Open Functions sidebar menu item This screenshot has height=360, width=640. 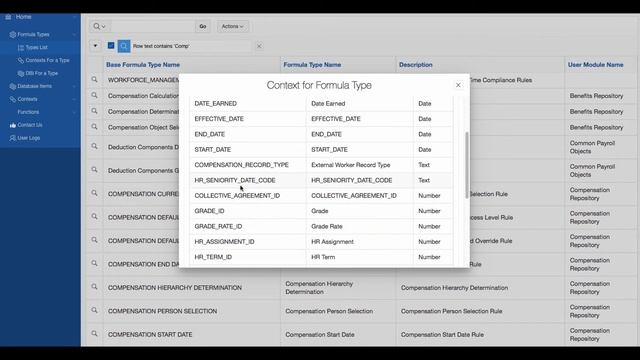(28, 112)
